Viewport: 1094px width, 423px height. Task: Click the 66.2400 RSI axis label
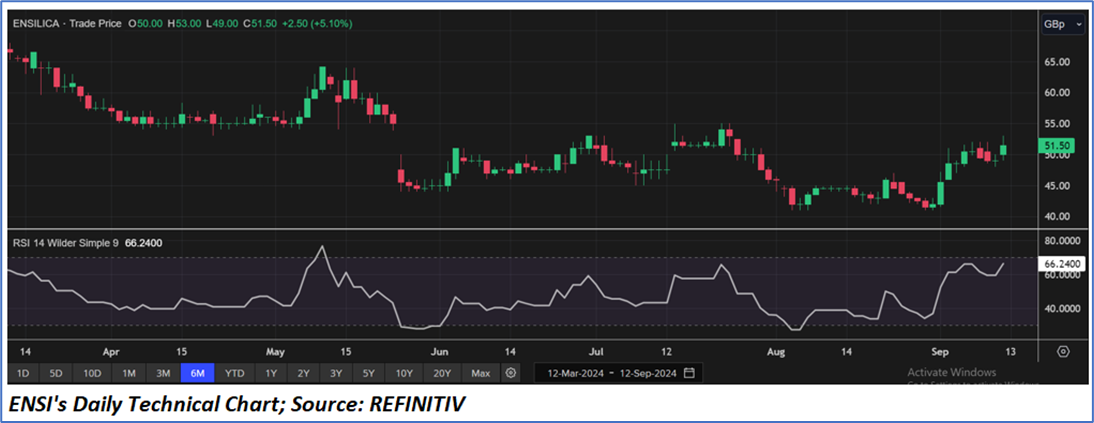coord(1063,265)
